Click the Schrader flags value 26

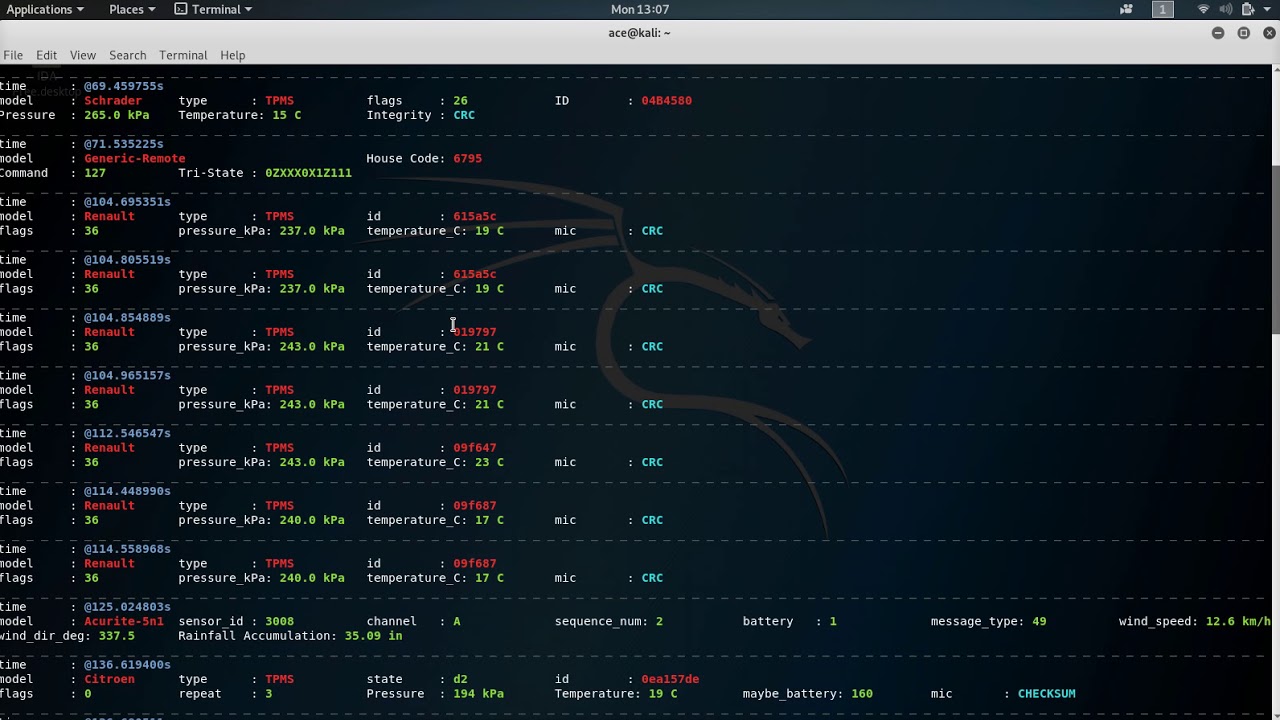460,101
